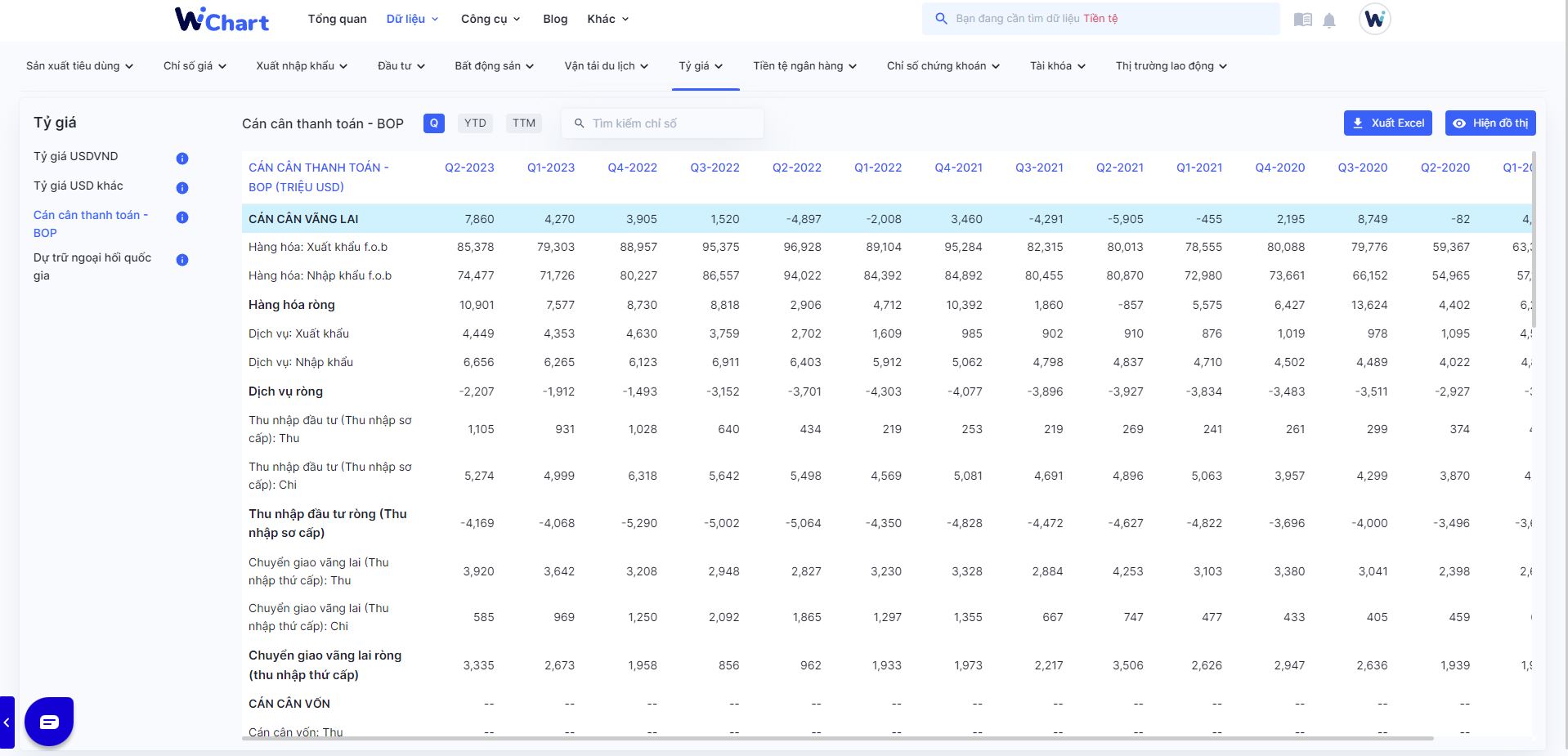
Task: Select Hàng hóa: Xuất khẩu f.o.b row label
Action: (318, 247)
